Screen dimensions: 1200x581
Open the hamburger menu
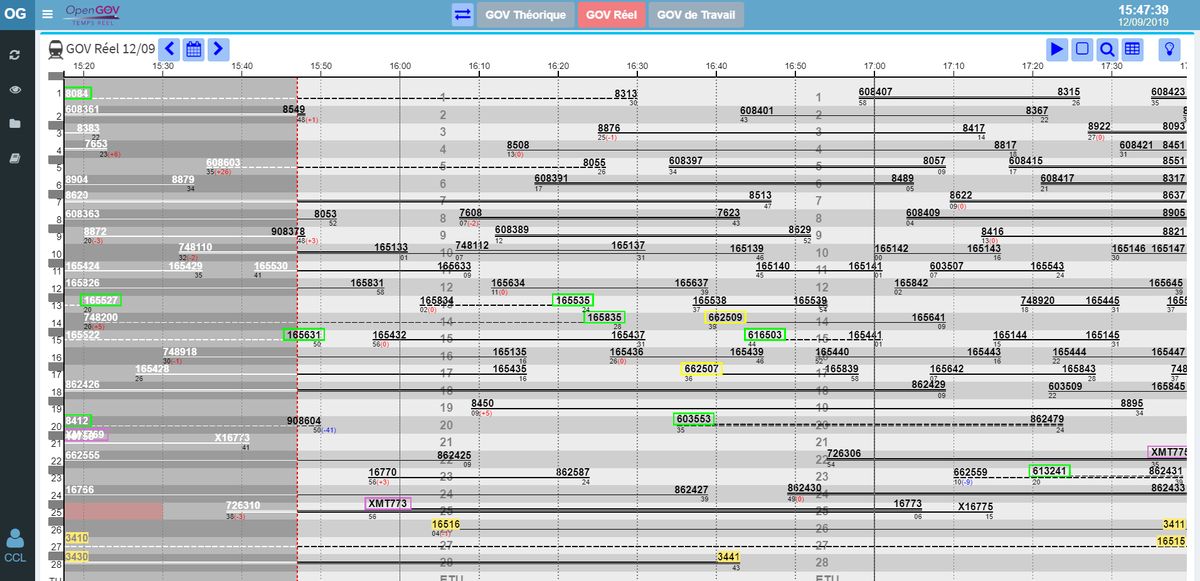tap(47, 15)
